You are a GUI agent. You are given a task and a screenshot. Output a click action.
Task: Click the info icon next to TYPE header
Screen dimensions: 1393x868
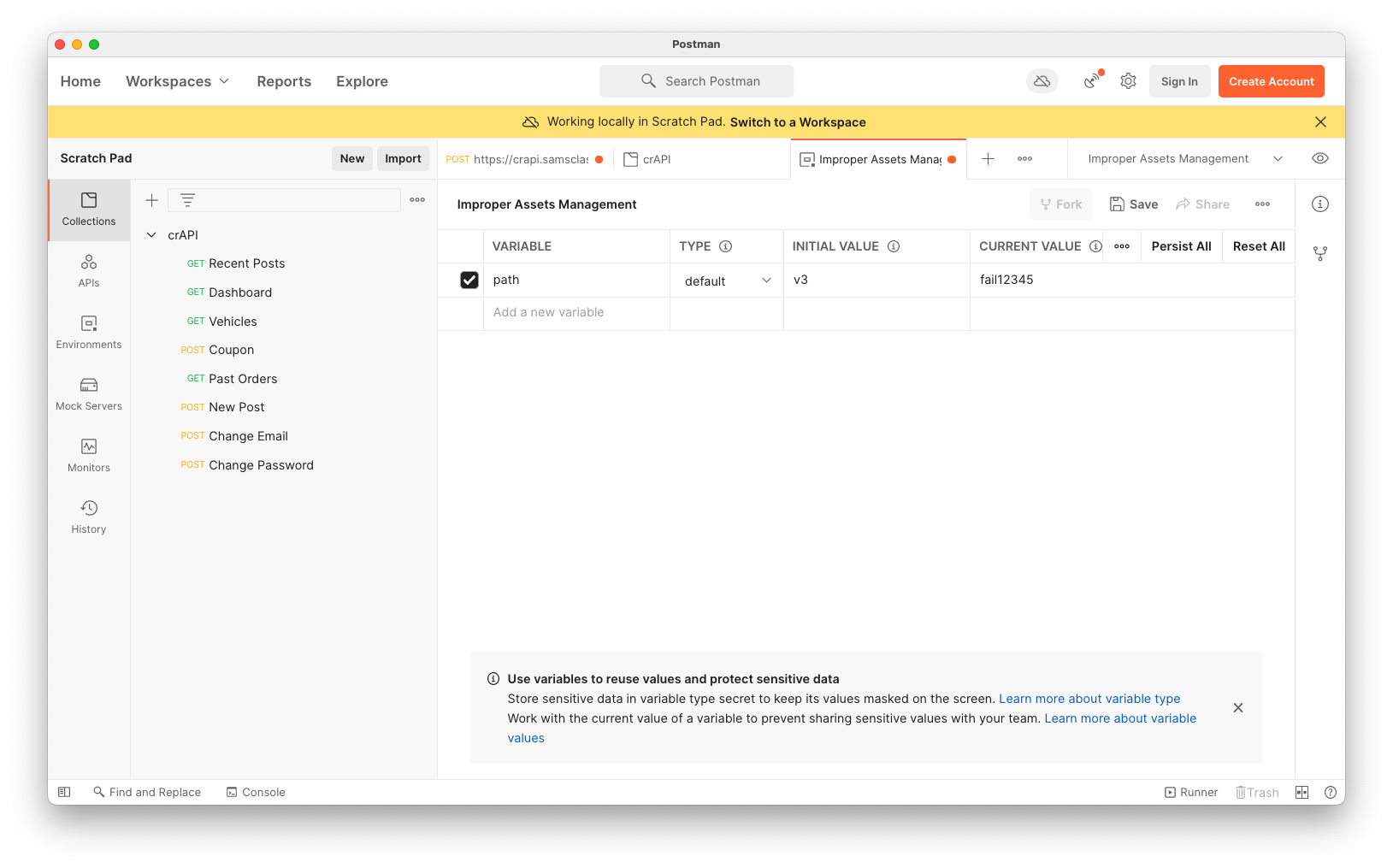coord(726,246)
